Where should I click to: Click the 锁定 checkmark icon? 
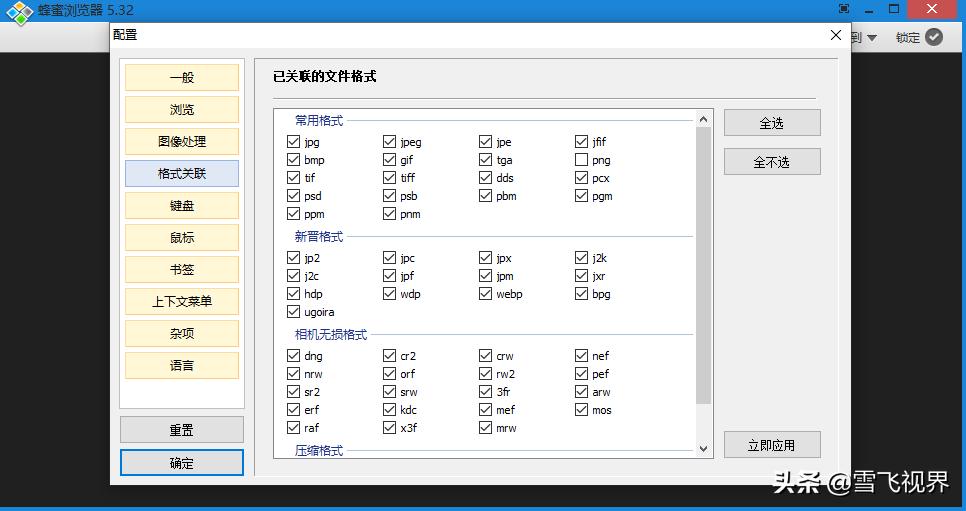(934, 37)
